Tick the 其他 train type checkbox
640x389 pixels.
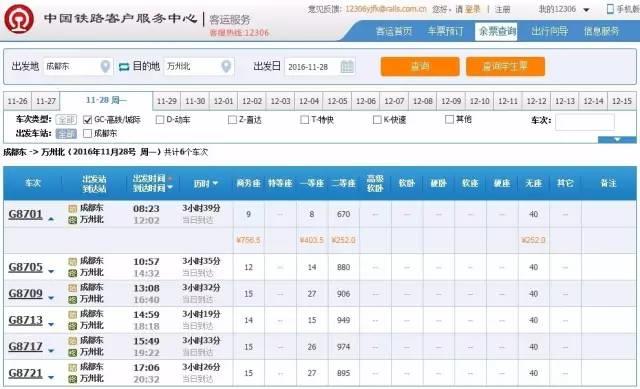pyautogui.click(x=449, y=119)
